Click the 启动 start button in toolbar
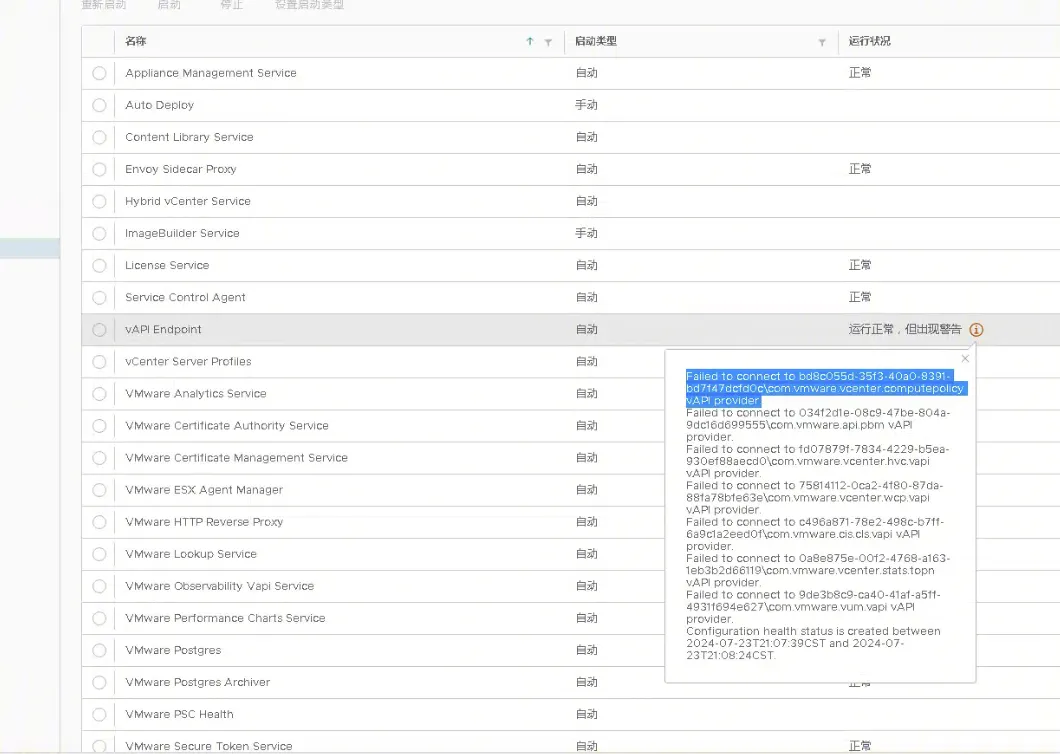1060x754 pixels. click(x=169, y=5)
